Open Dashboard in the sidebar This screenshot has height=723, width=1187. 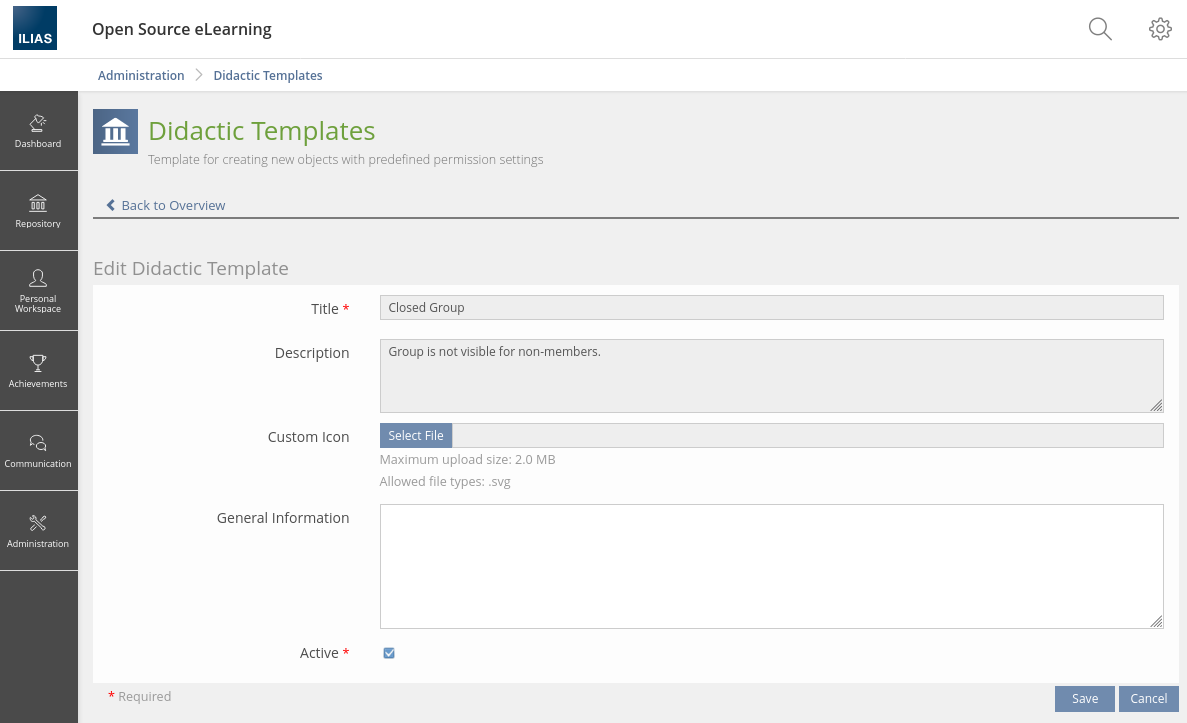pos(38,131)
